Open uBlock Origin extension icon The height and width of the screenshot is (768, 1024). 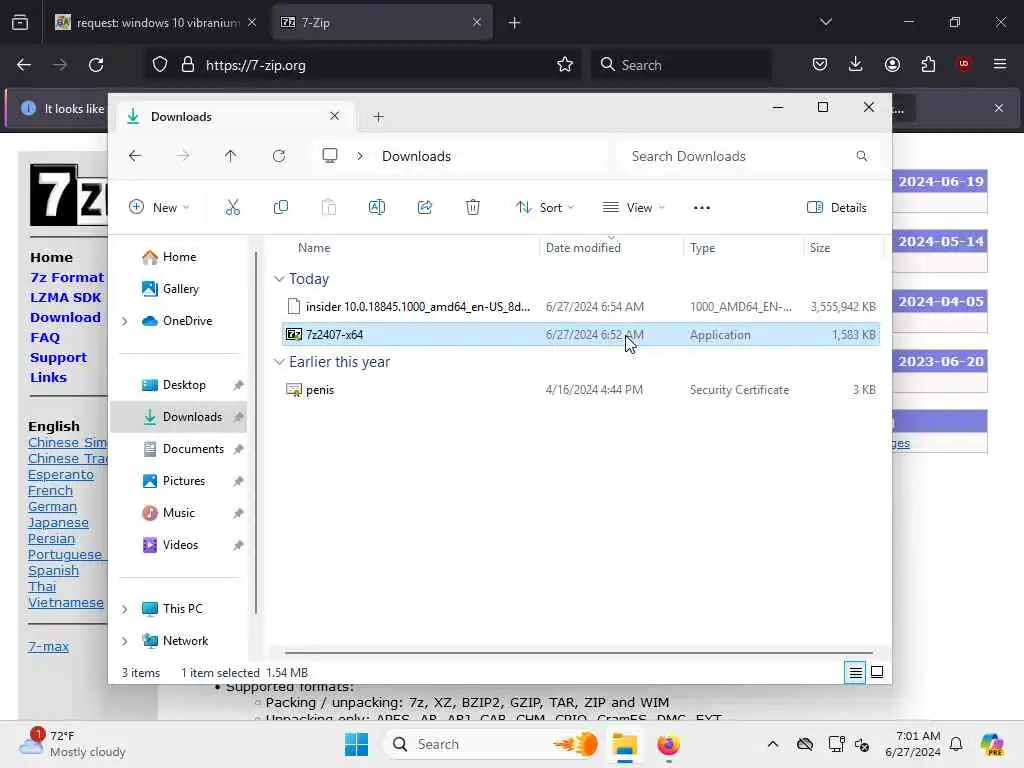click(x=964, y=64)
